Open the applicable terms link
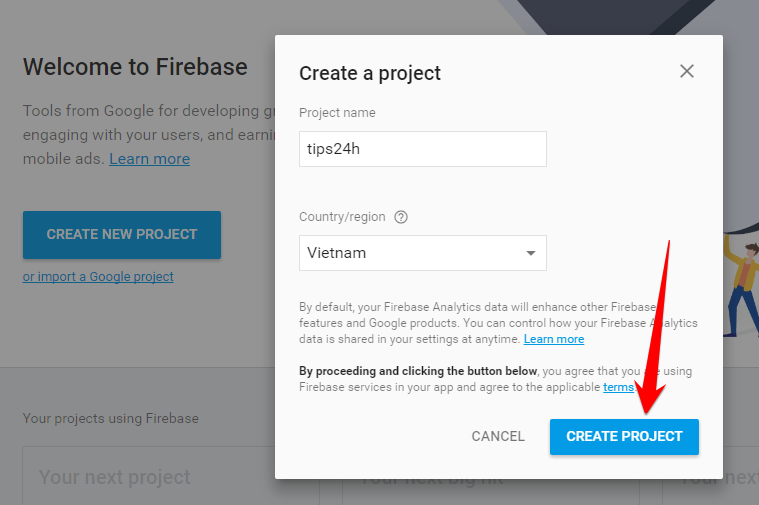Screen dimensions: 759x505 pyautogui.click(x=618, y=387)
